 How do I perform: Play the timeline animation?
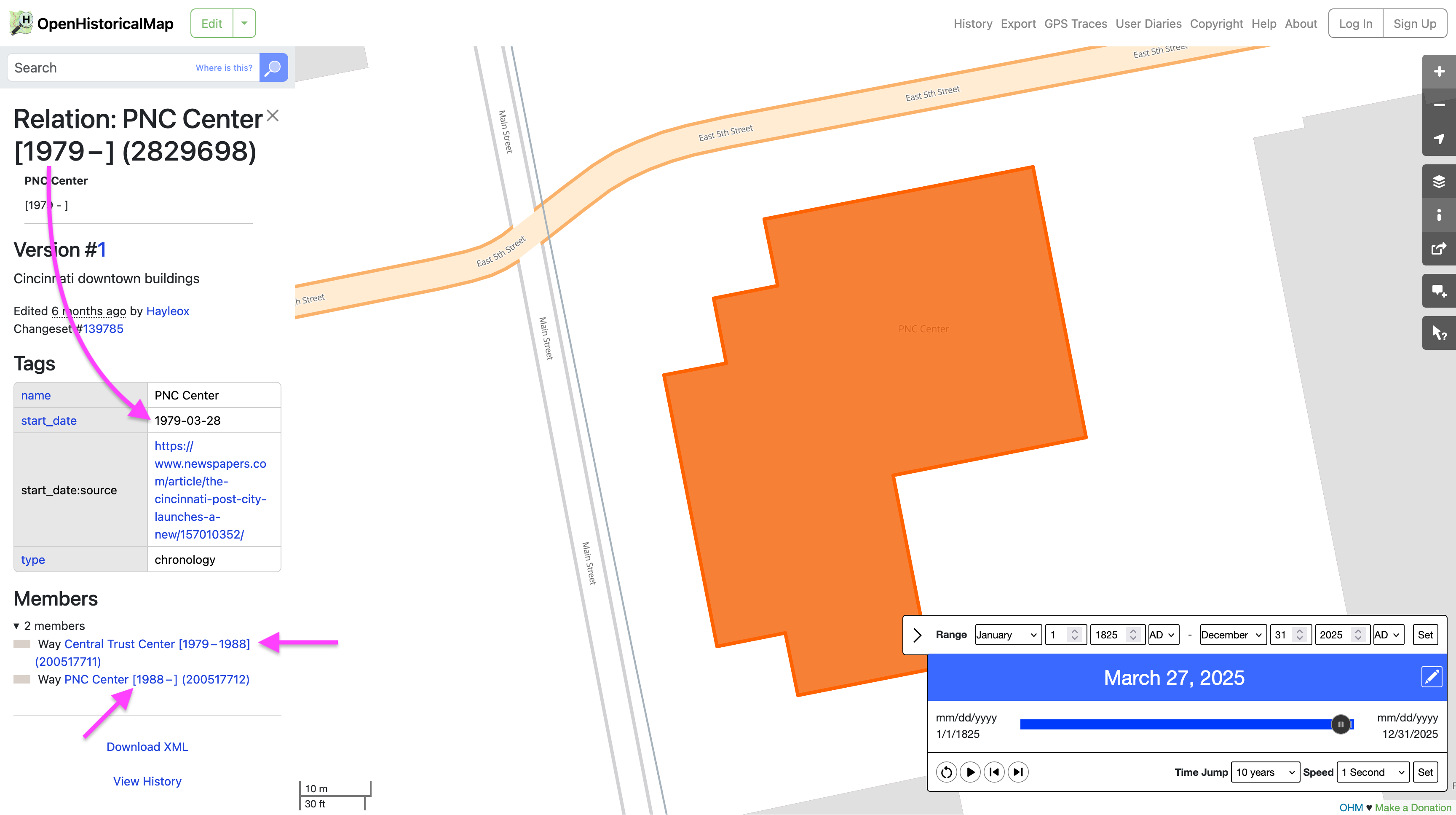[x=971, y=772]
